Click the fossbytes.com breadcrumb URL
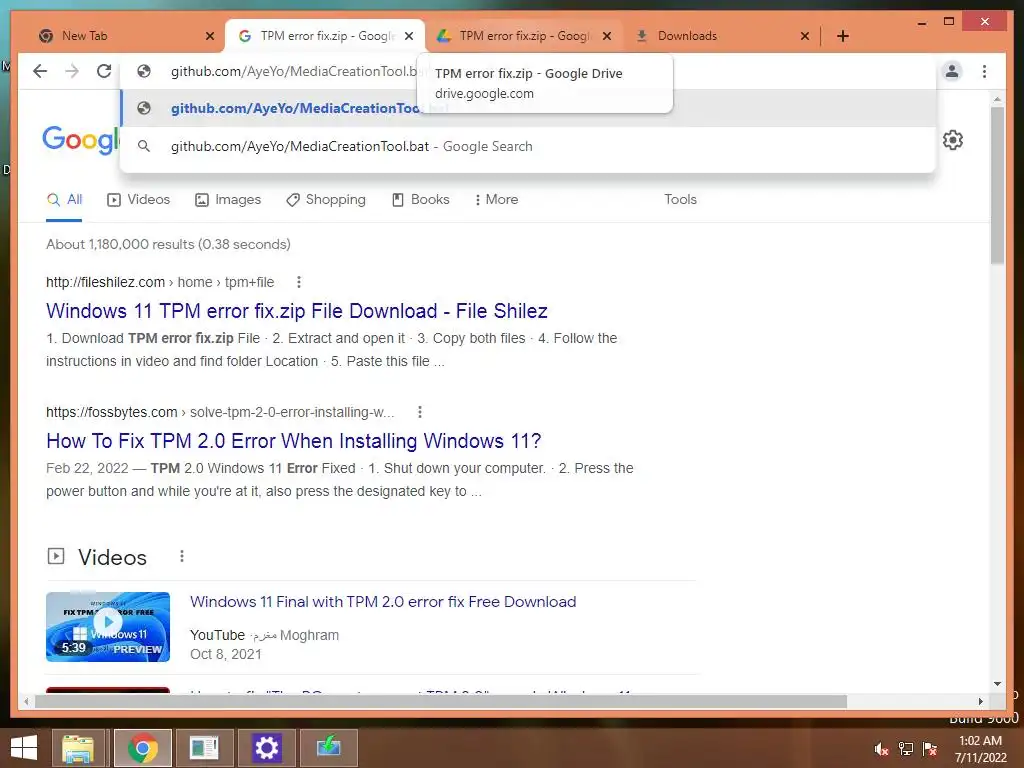Viewport: 1024px width, 768px height. click(x=220, y=412)
